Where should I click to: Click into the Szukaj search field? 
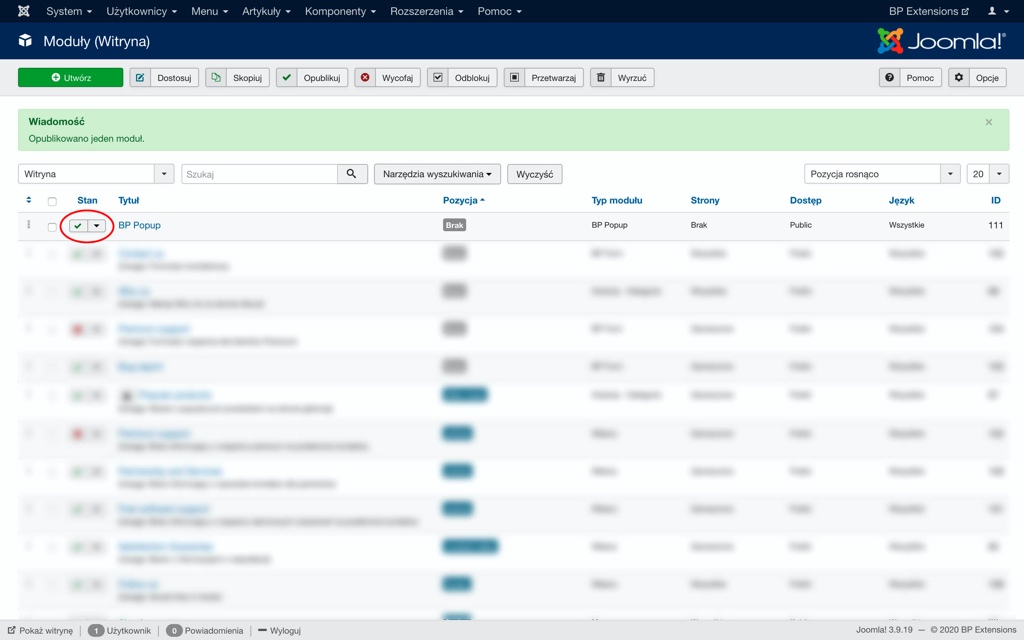[259, 174]
